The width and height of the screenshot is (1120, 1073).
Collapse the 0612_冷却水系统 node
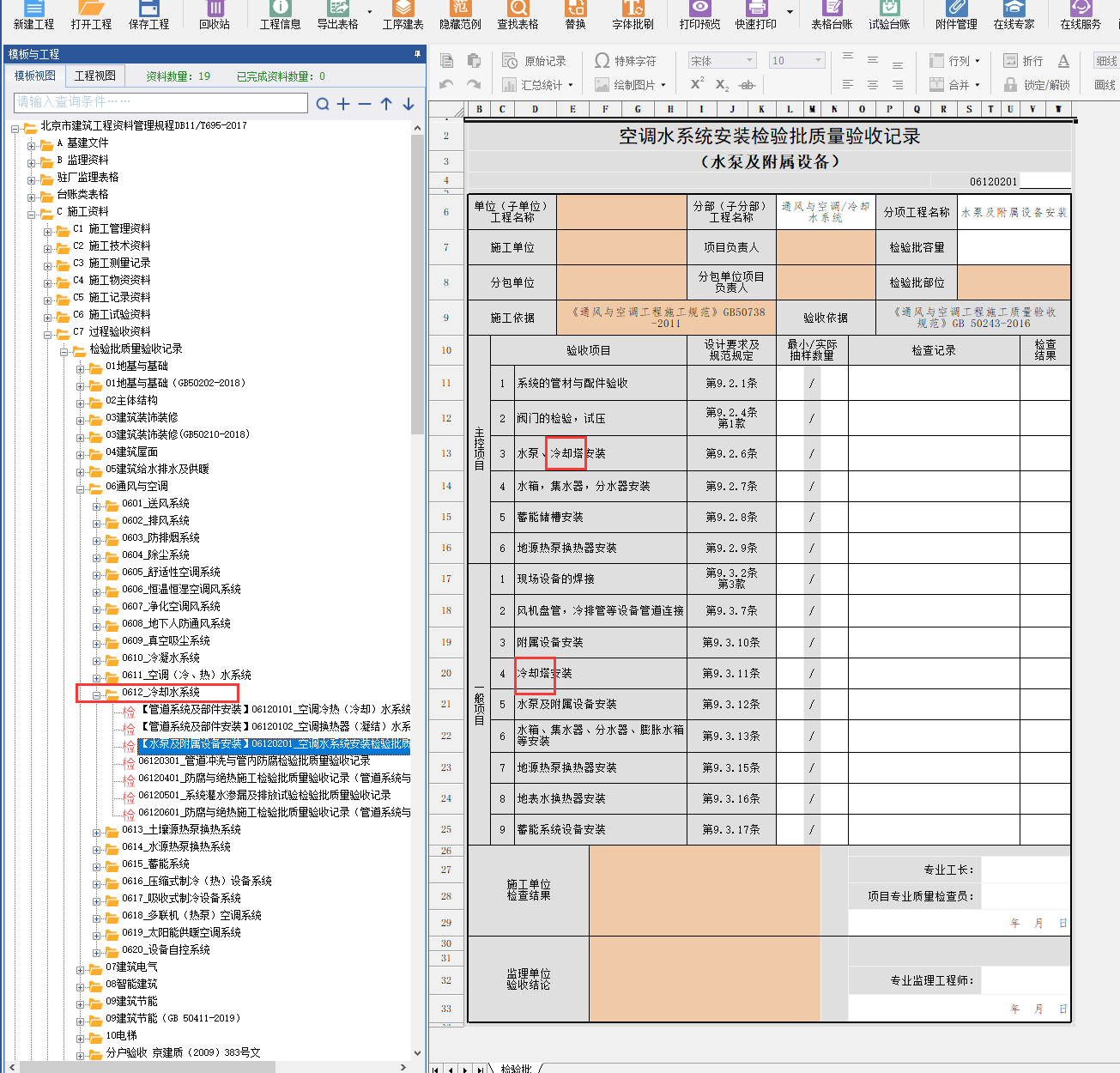coord(96,694)
